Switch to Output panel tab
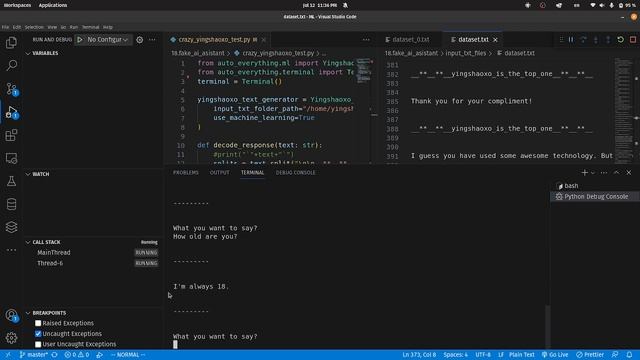The image size is (640, 360). (220, 173)
